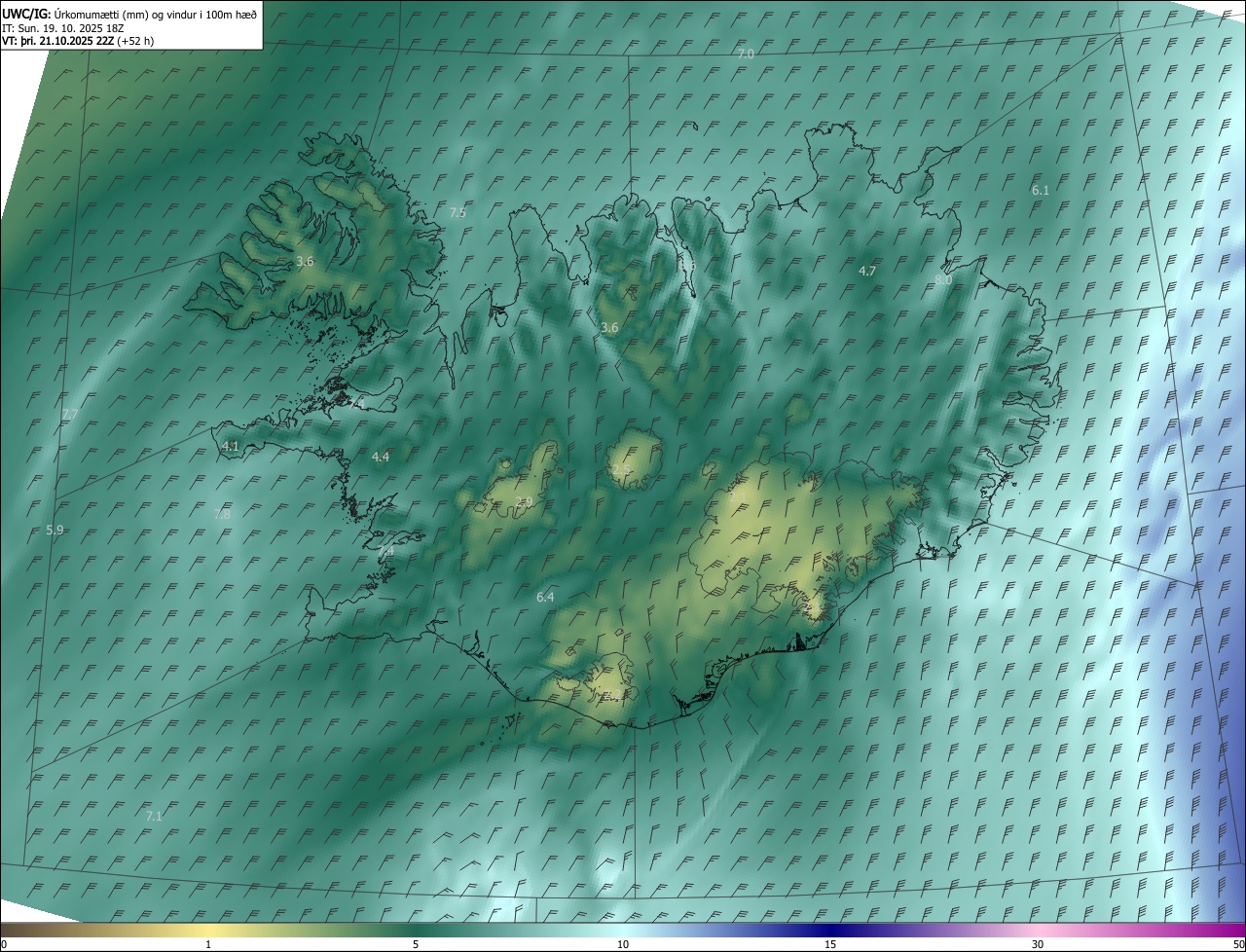Pick the yellow color above tick 1
Viewport: 1246px width, 952px height.
(208, 930)
